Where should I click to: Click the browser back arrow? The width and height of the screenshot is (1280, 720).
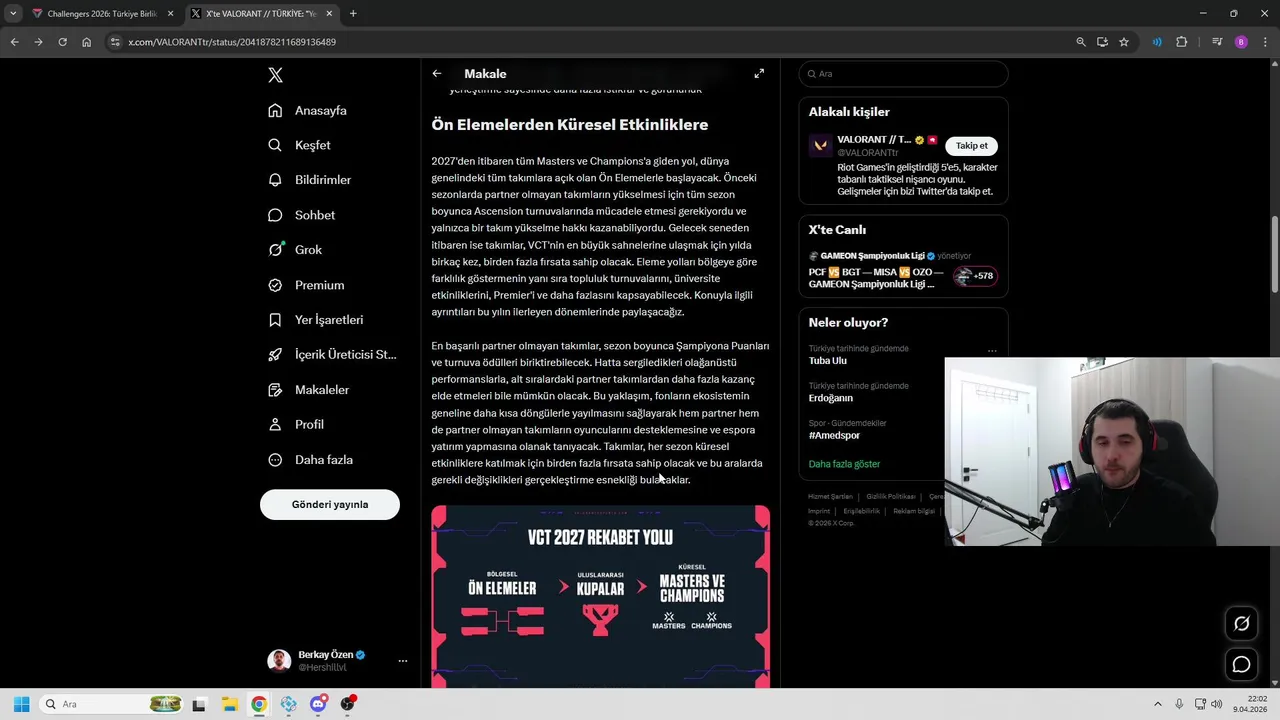[x=14, y=42]
